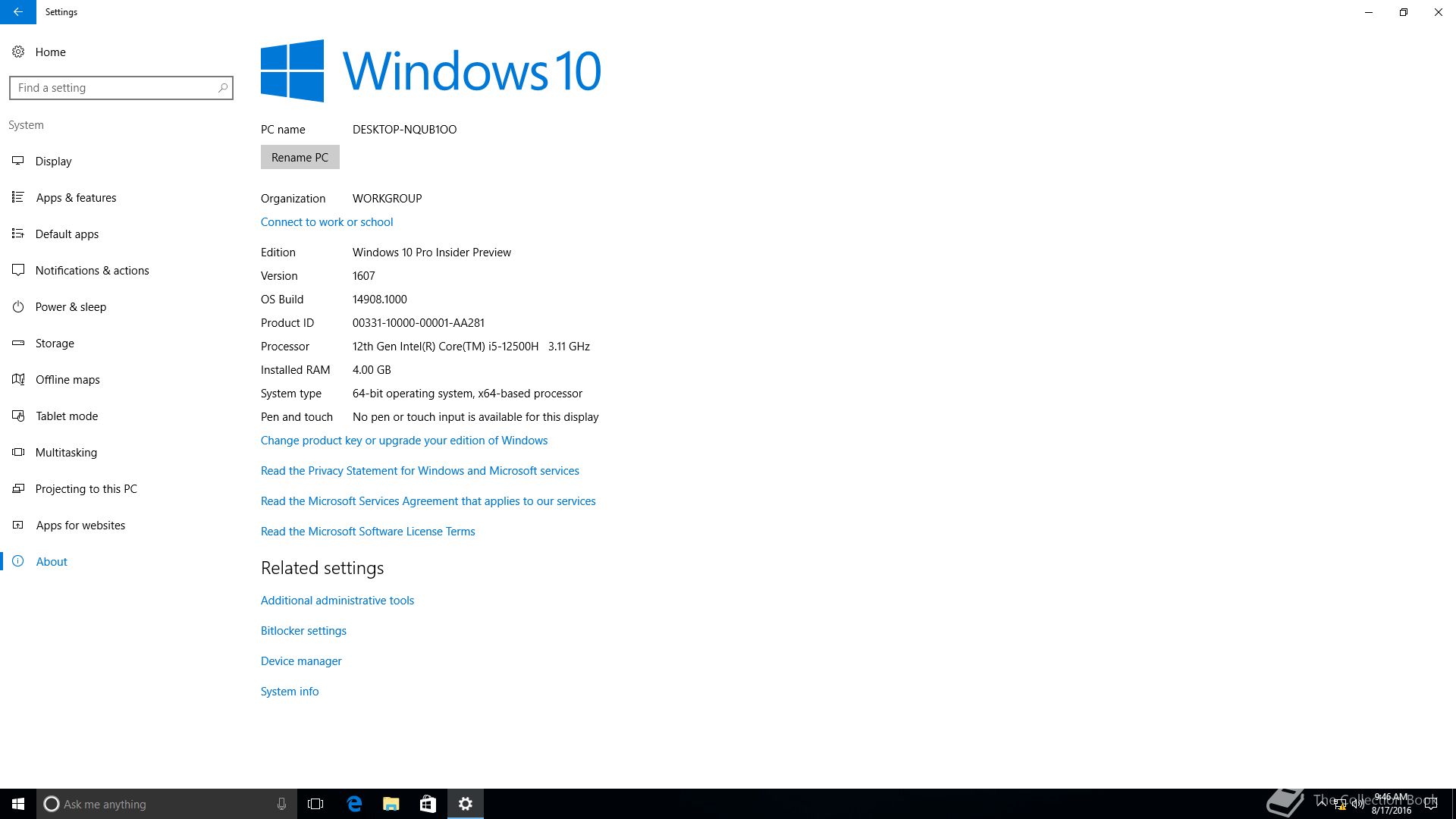Image resolution: width=1456 pixels, height=819 pixels.
Task: Click the search magnifier in Find a setting
Action: [x=222, y=88]
